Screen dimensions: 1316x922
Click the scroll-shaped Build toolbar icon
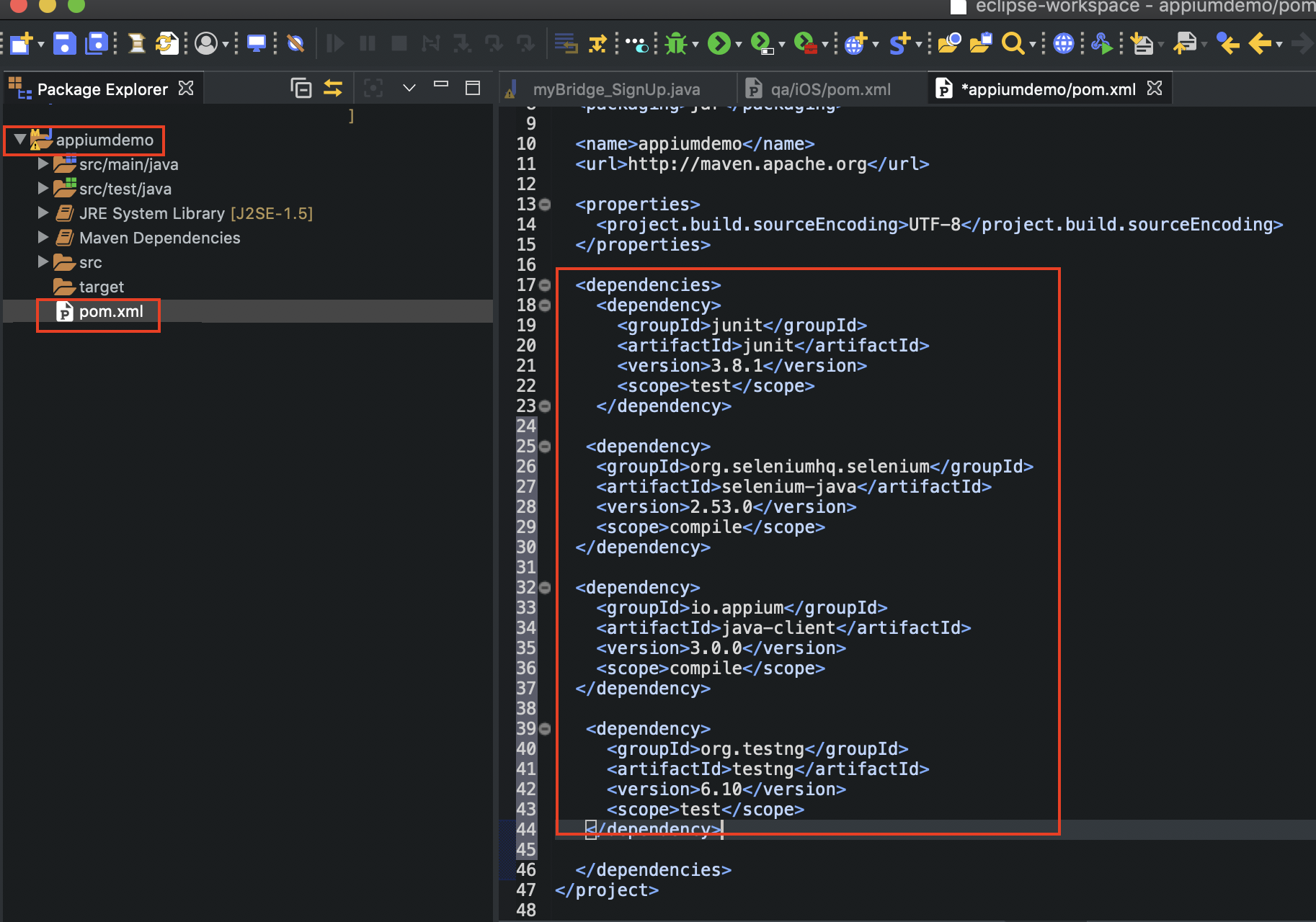[x=136, y=44]
